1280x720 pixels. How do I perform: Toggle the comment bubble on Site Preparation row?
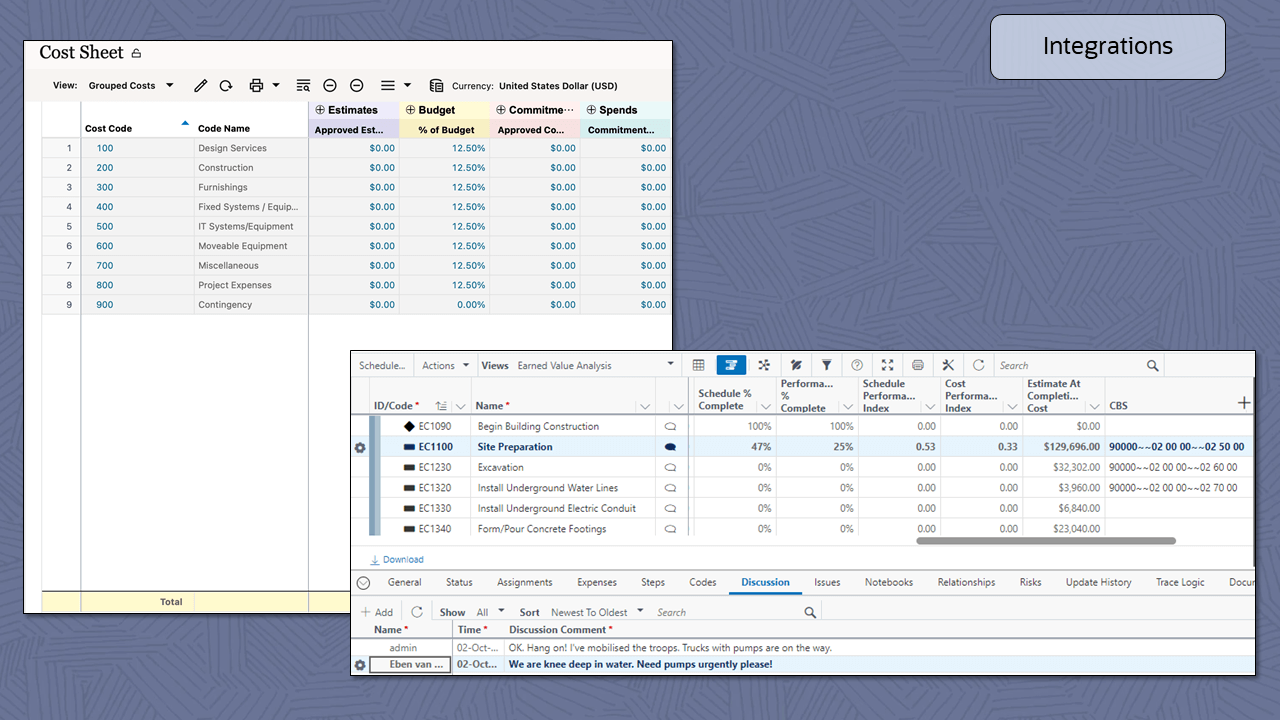tap(670, 447)
